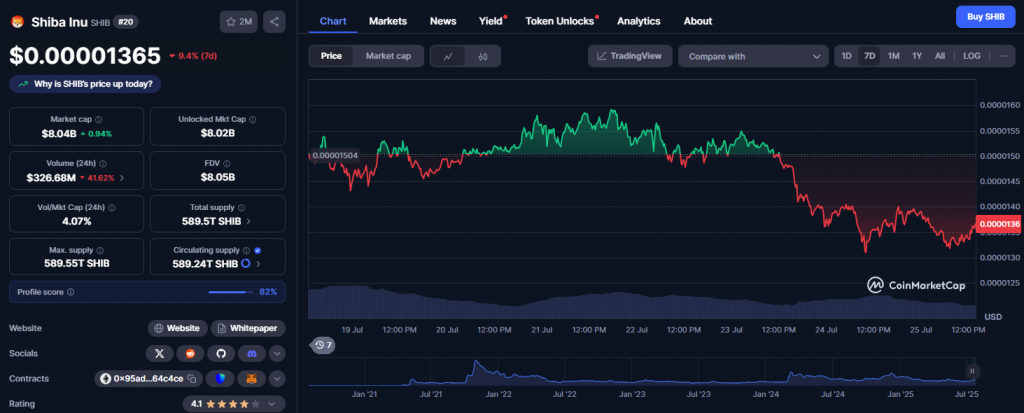The image size is (1024, 413).
Task: Click Volume (24h) info icon
Action: [103, 164]
